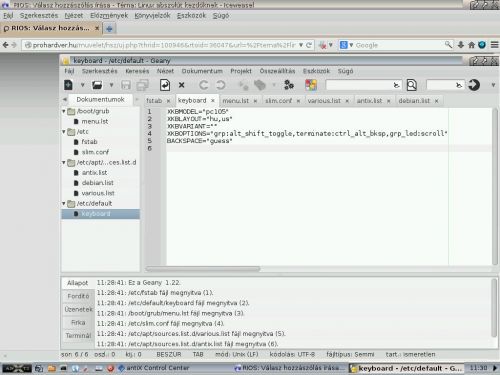Collapse the /etc/default tree folder

pos(64,203)
